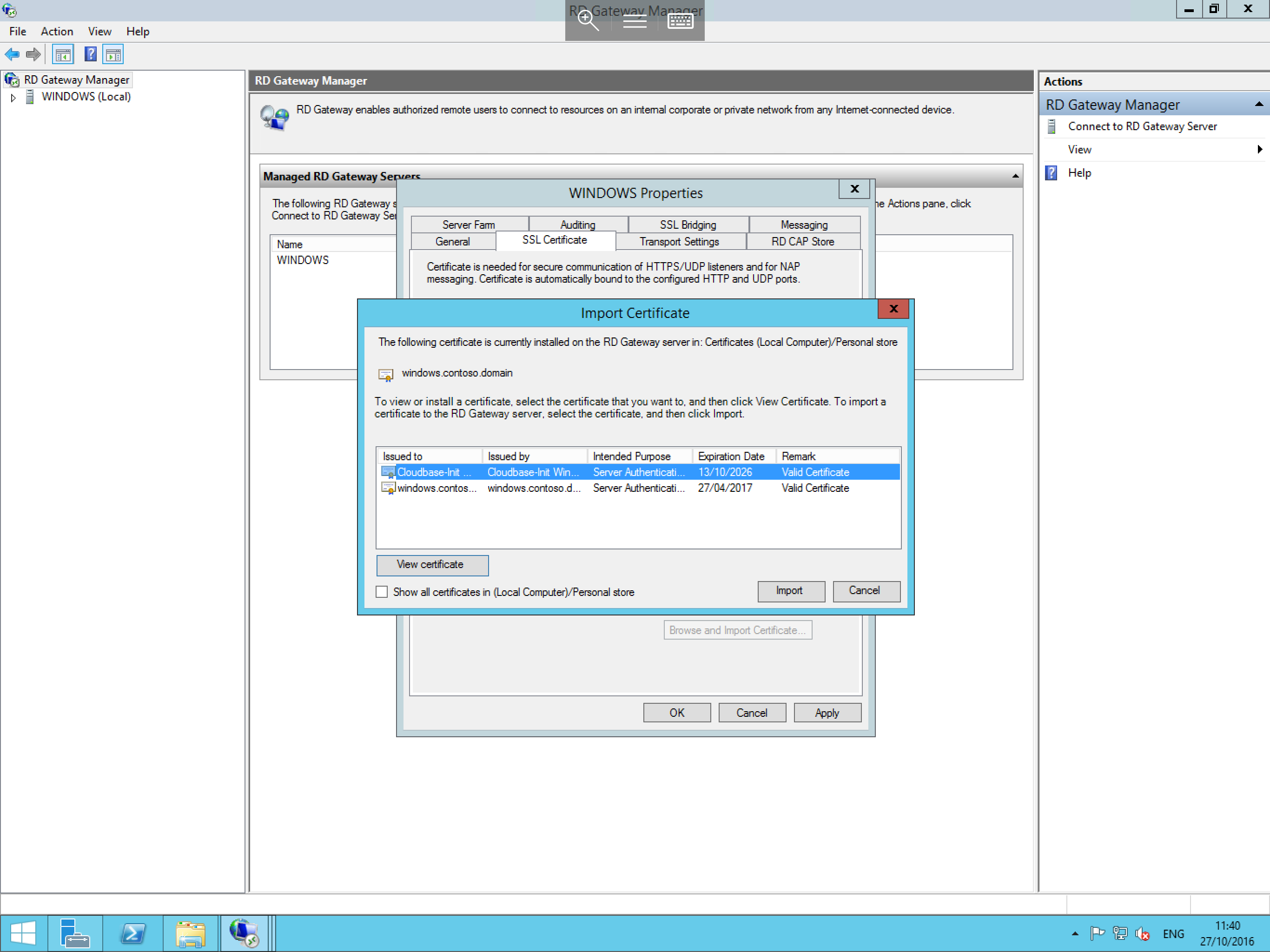Open the Action menu
The image size is (1270, 952).
[57, 32]
